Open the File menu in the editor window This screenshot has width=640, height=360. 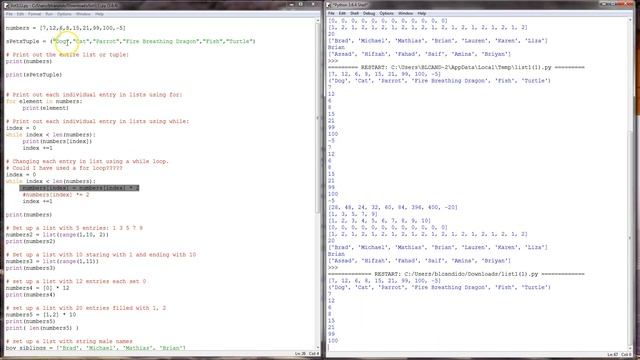(9, 14)
